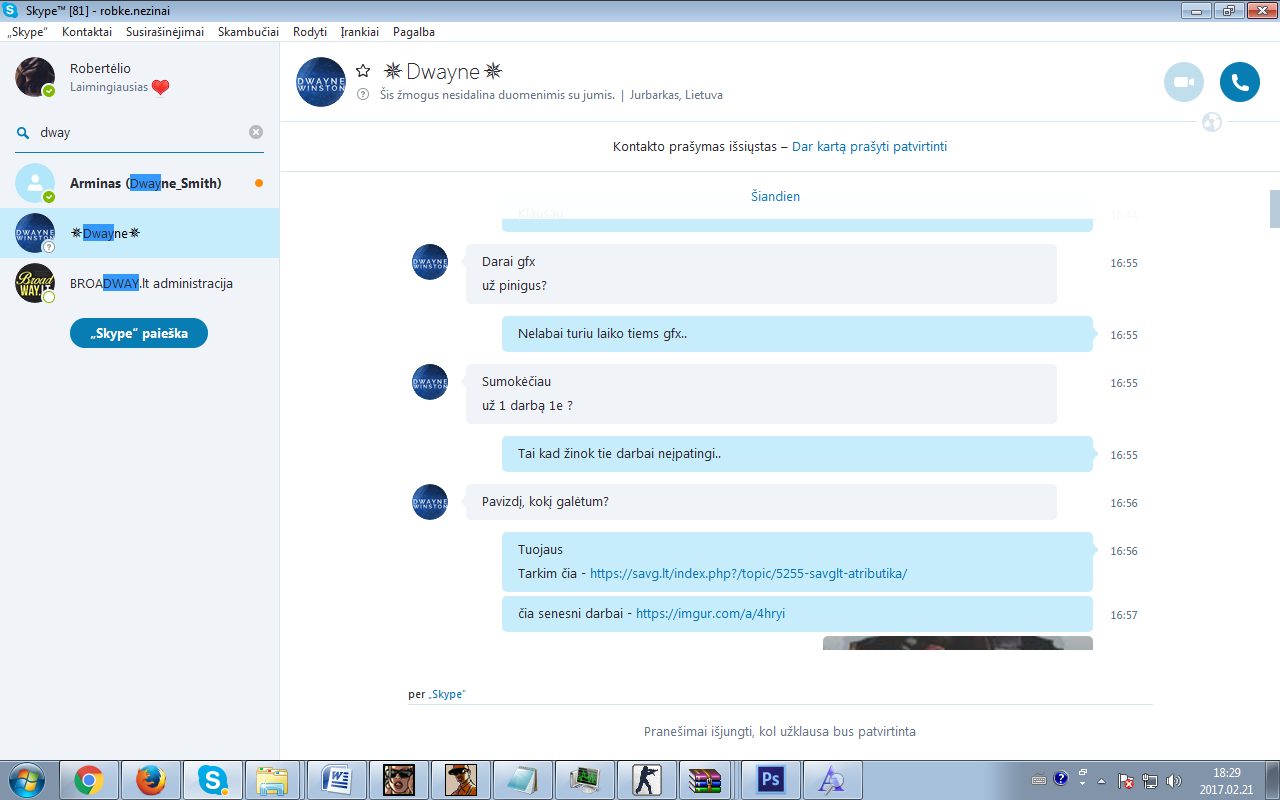
Task: Open the savg.lt atributika topic link
Action: pyautogui.click(x=748, y=574)
